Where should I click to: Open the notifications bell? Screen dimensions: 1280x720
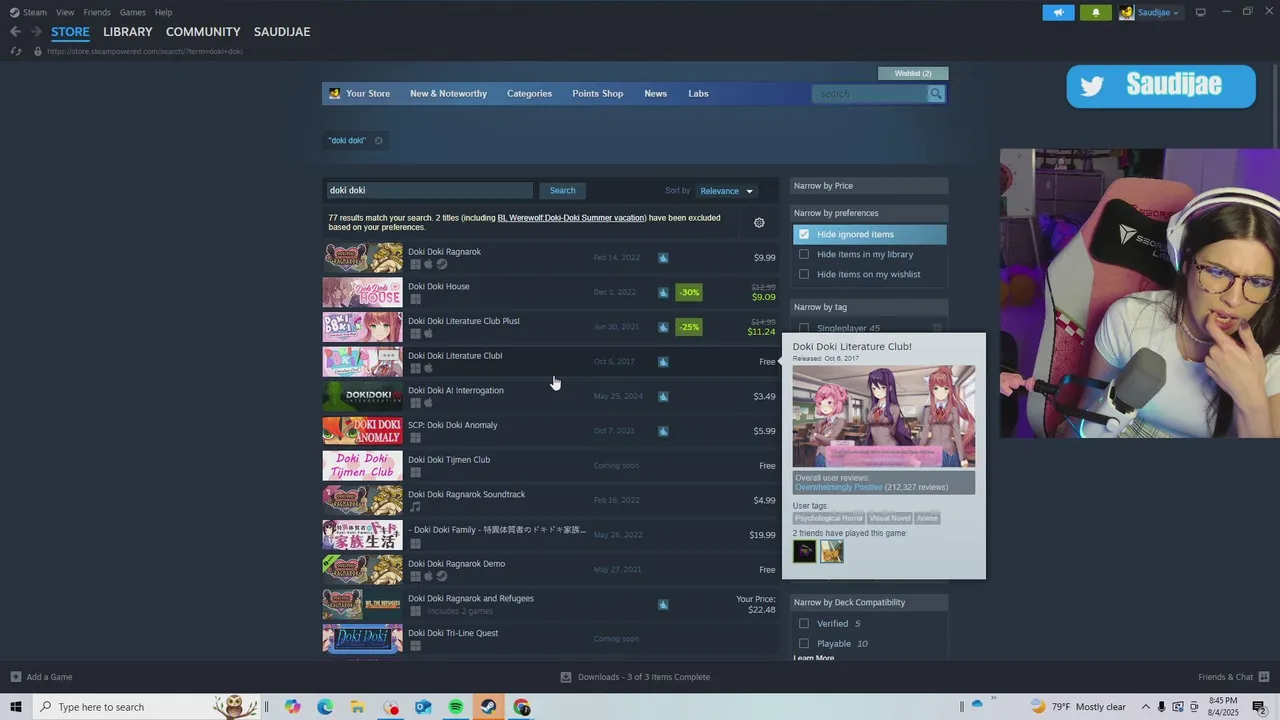click(1096, 12)
